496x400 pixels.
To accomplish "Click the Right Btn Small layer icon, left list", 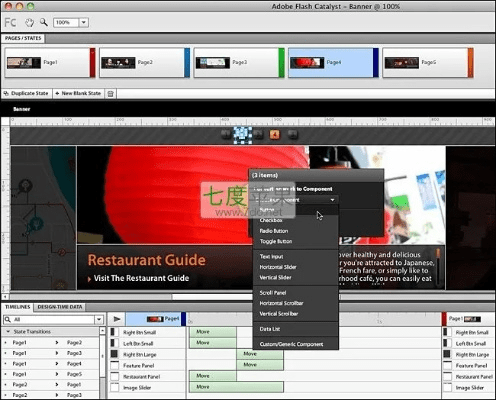I will click(x=113, y=332).
